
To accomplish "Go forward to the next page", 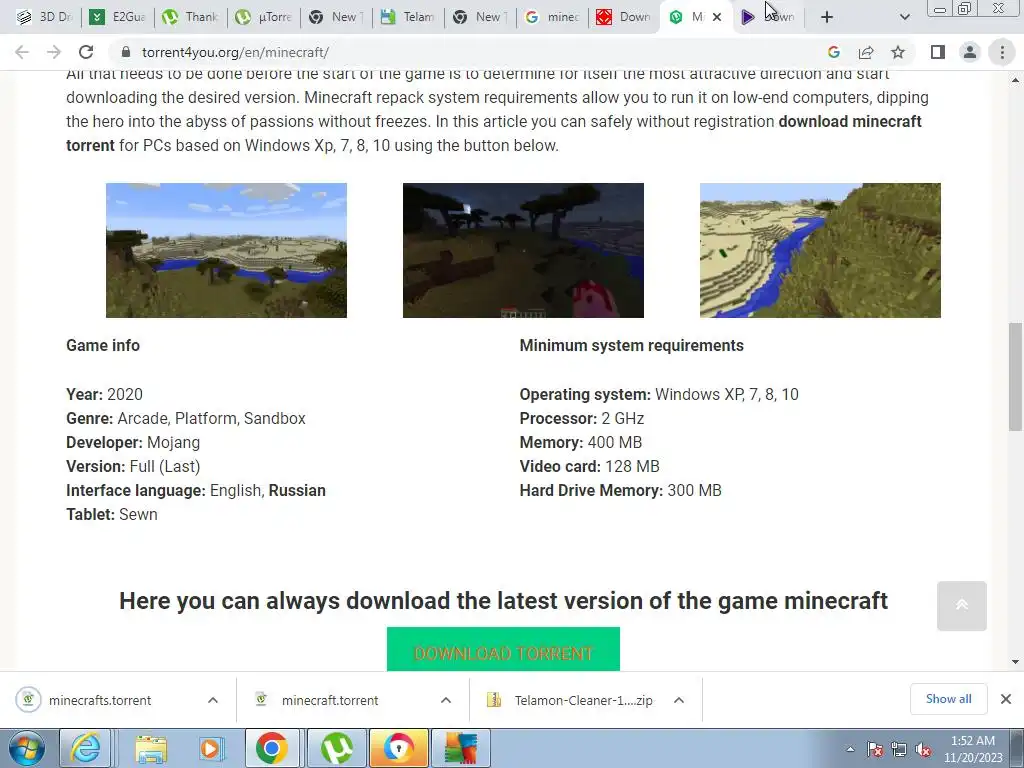I will coord(54,52).
